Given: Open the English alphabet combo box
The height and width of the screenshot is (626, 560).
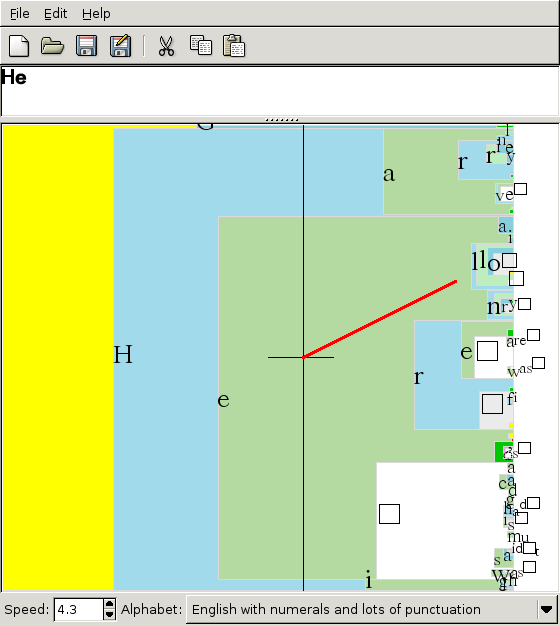Looking at the screenshot, I should tap(372, 609).
